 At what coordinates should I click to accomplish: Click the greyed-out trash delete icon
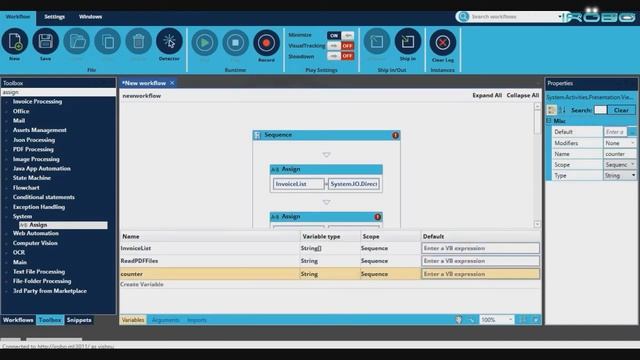[x=138, y=42]
